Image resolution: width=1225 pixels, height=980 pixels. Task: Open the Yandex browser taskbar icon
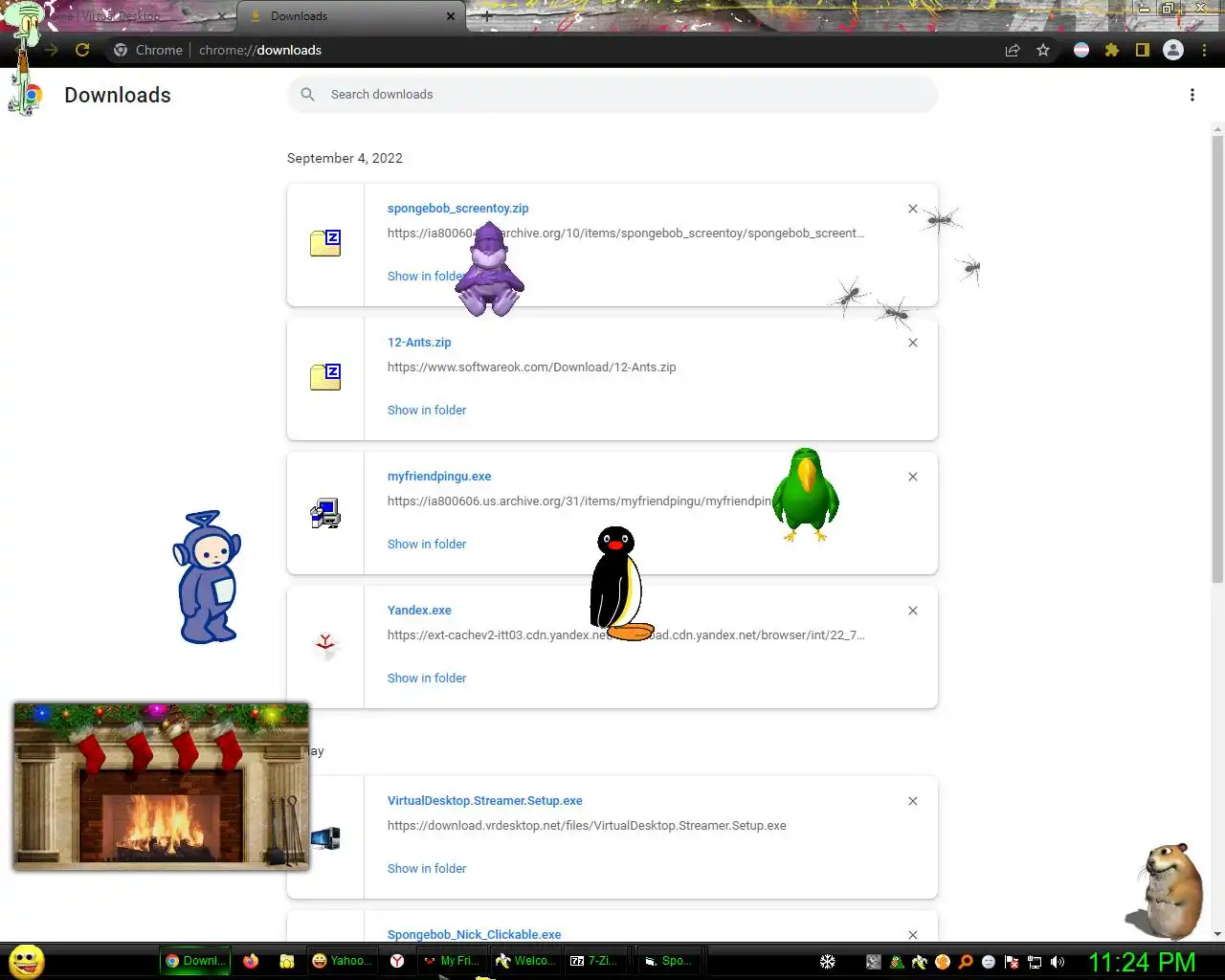(397, 961)
